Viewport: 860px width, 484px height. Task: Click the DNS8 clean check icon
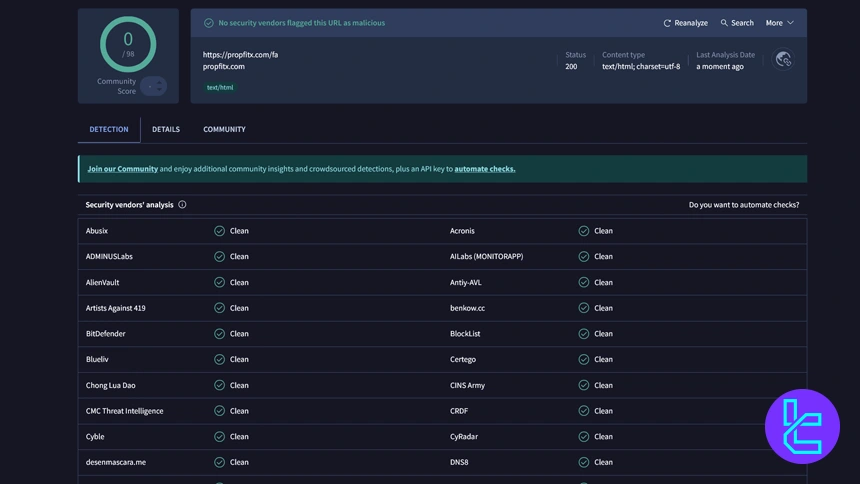[x=584, y=463]
